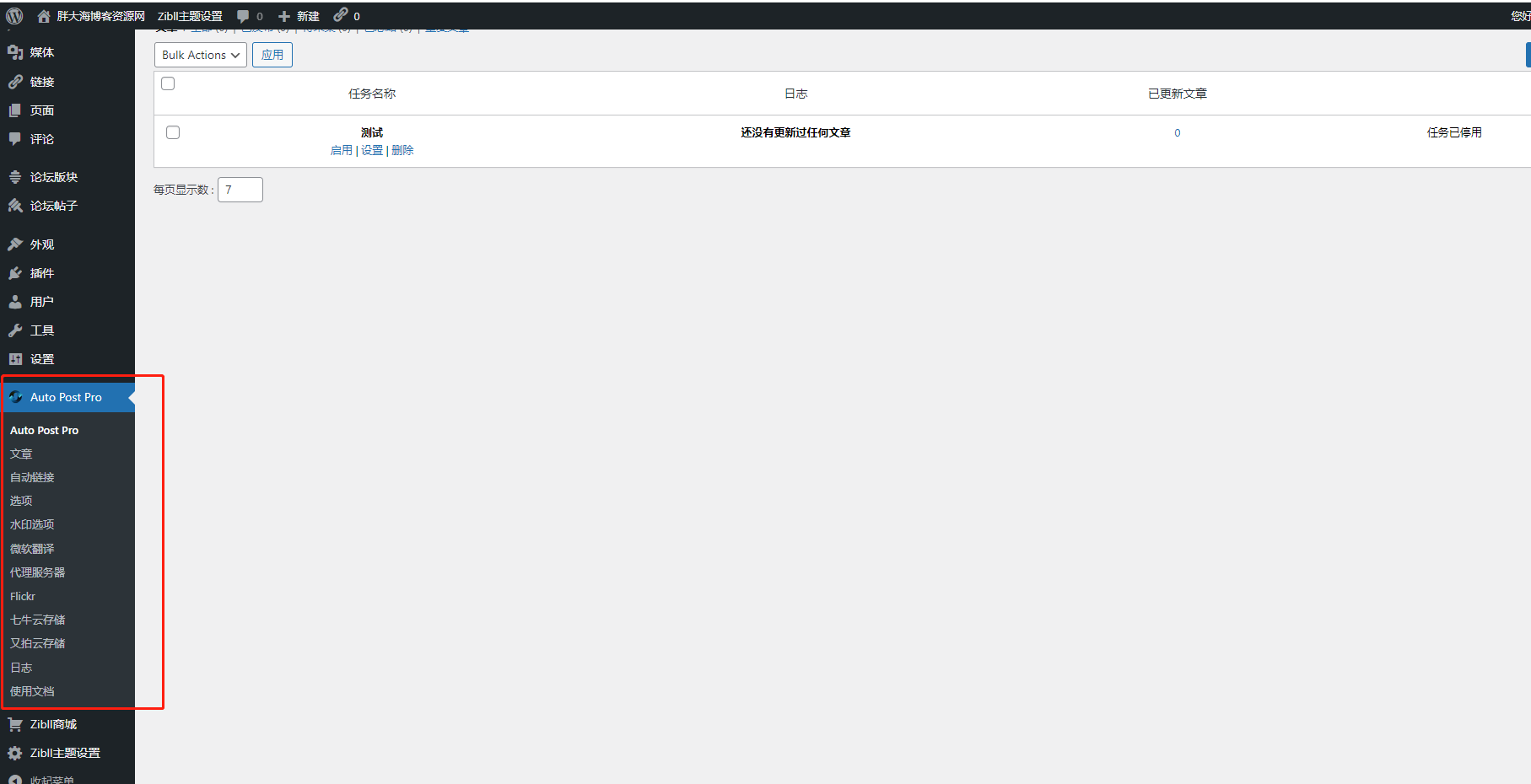
Task: Select the bold Auto Post Pro submenu entry
Action: click(x=44, y=430)
